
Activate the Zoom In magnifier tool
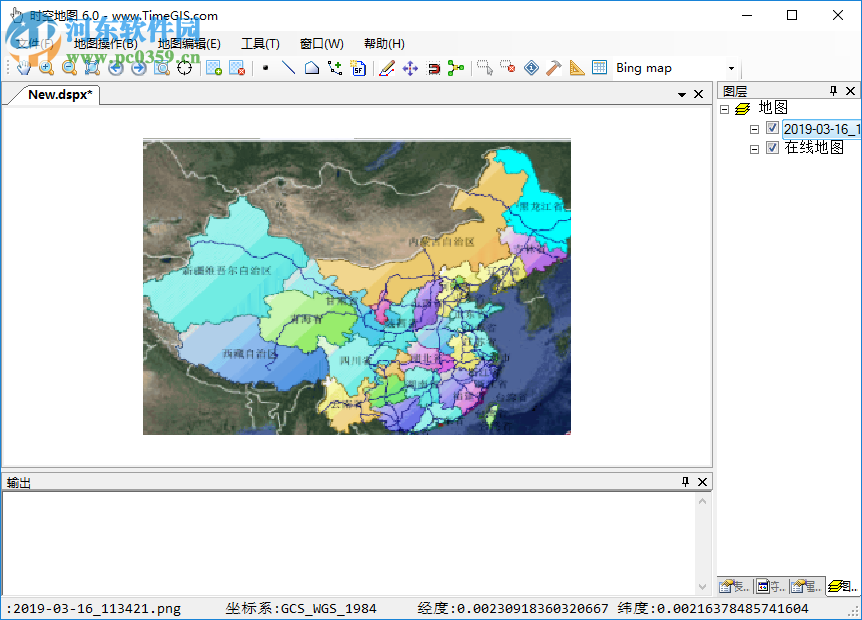tap(46, 67)
